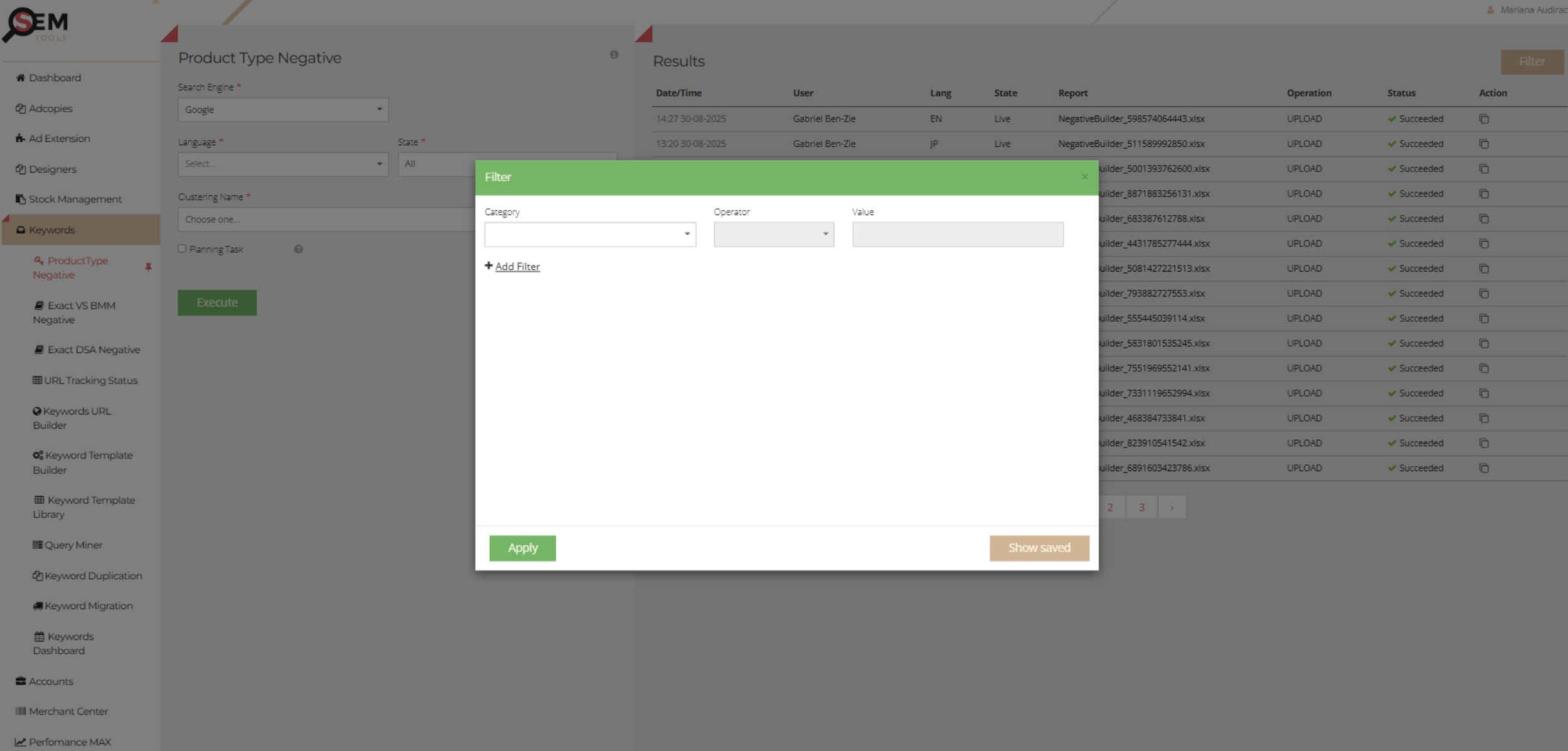Click the Show saved button
This screenshot has width=1568, height=751.
pos(1039,548)
